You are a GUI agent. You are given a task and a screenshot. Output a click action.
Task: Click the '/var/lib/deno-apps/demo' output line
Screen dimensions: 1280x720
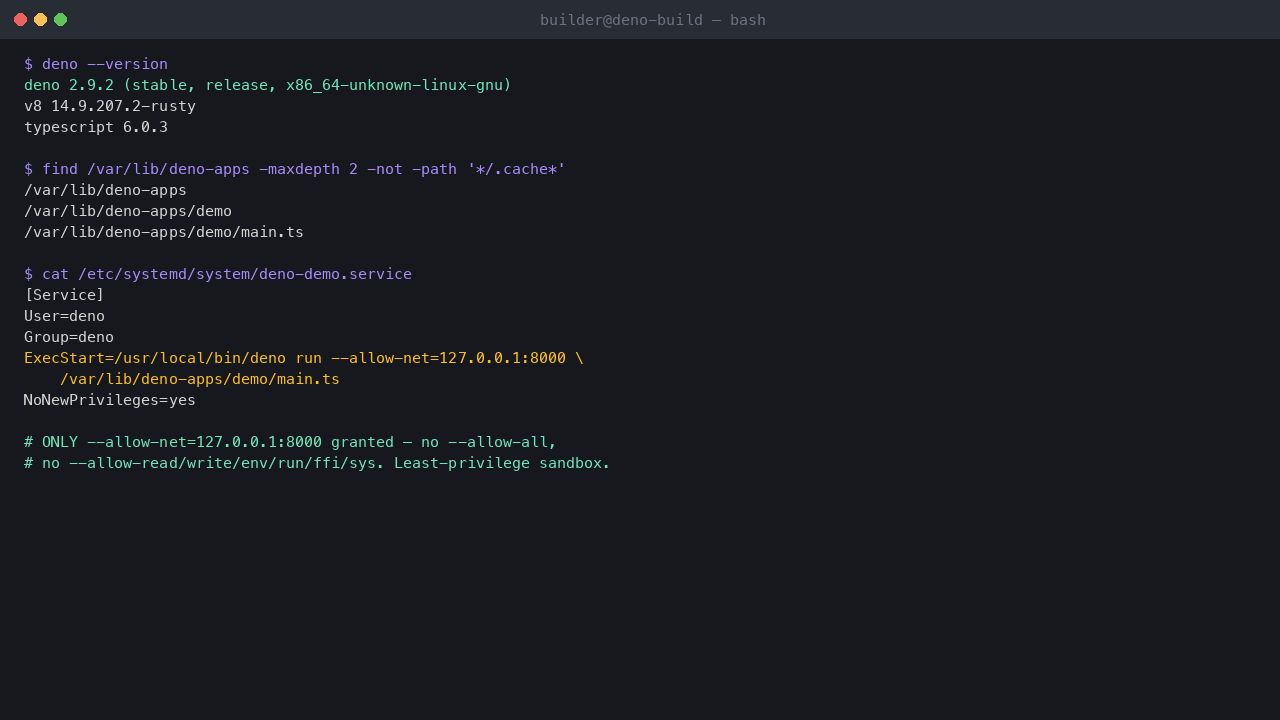point(128,211)
